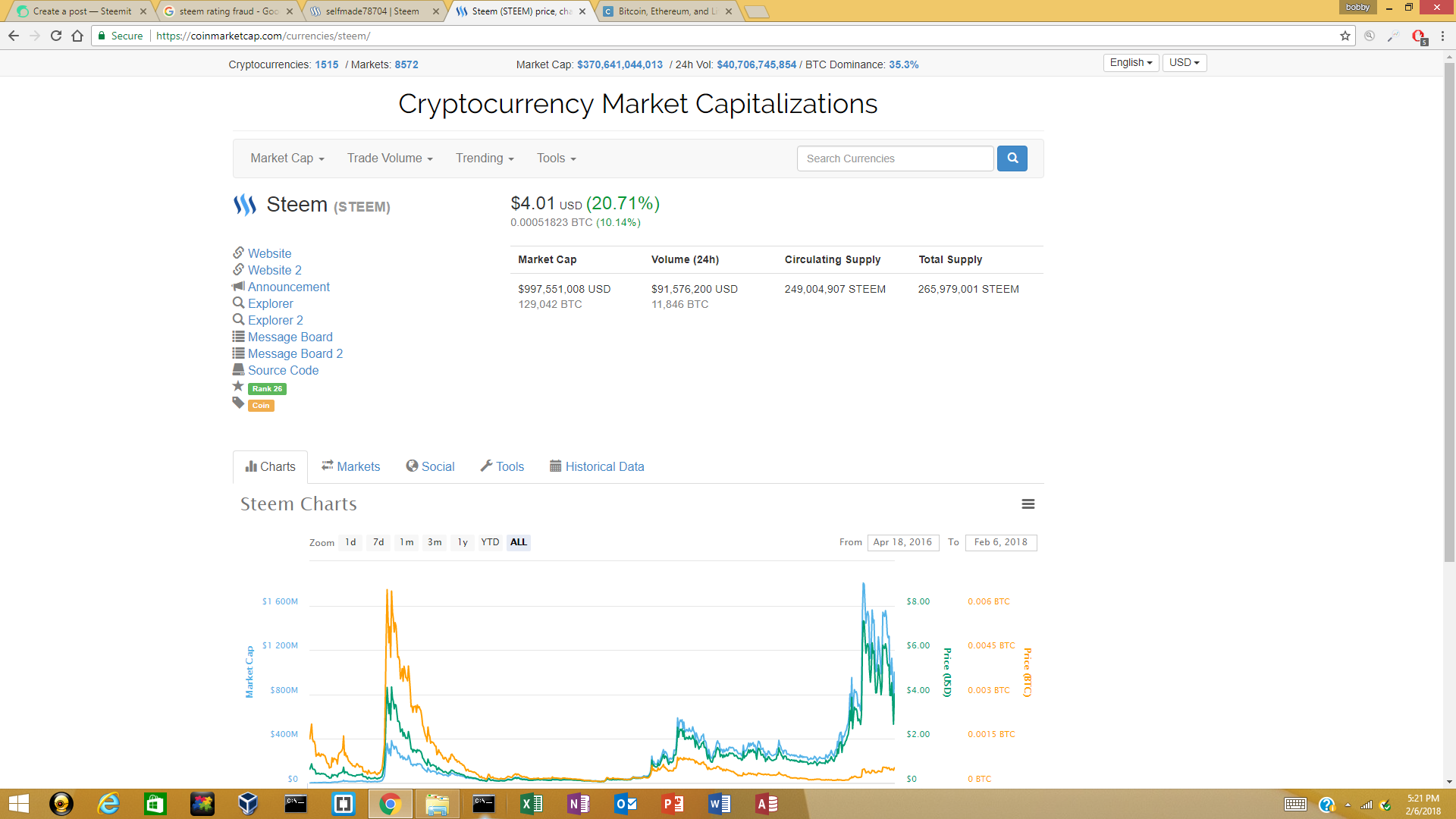
Task: Set chart zoom to 1d
Action: [x=350, y=542]
